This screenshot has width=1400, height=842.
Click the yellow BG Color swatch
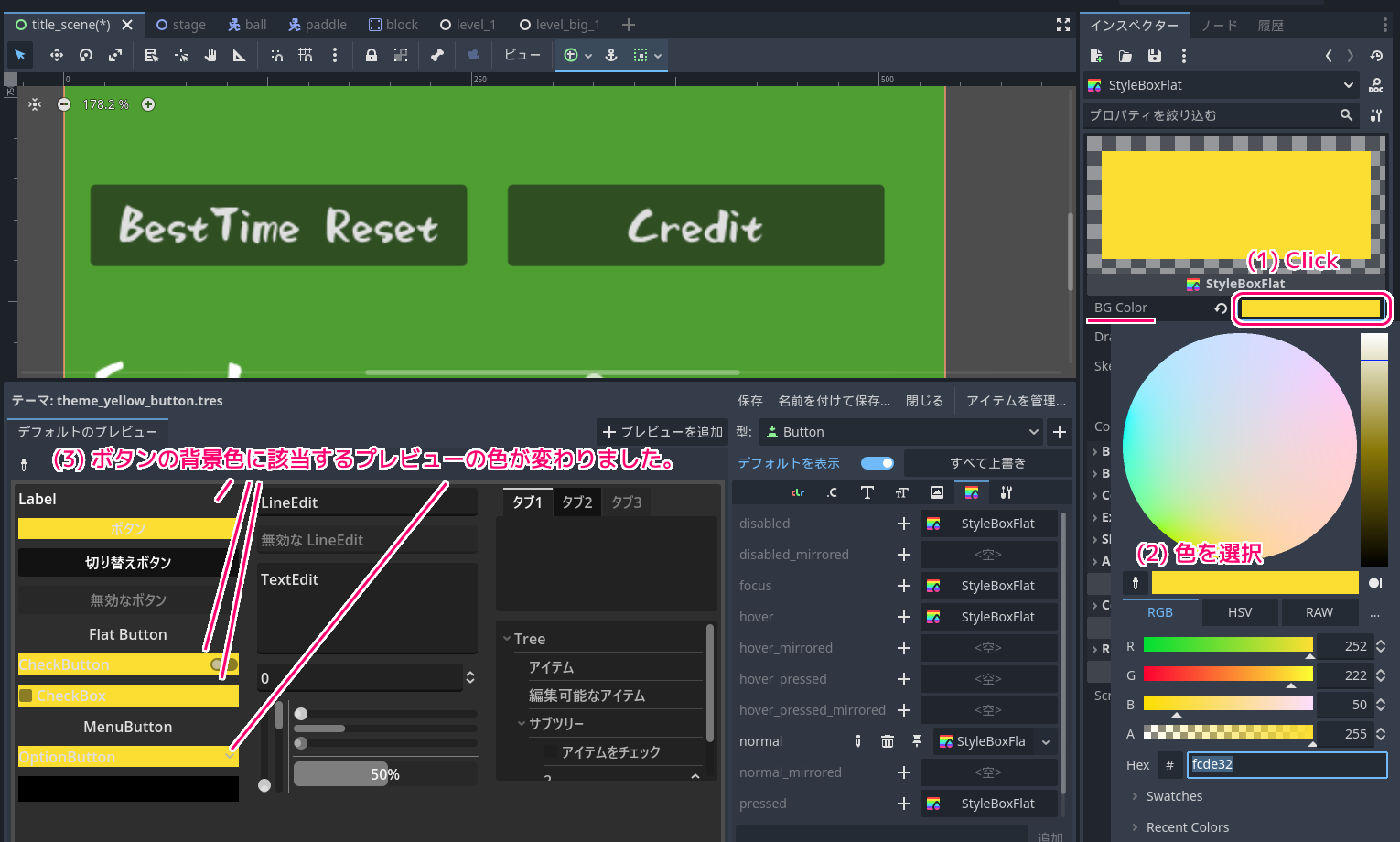(x=1310, y=308)
